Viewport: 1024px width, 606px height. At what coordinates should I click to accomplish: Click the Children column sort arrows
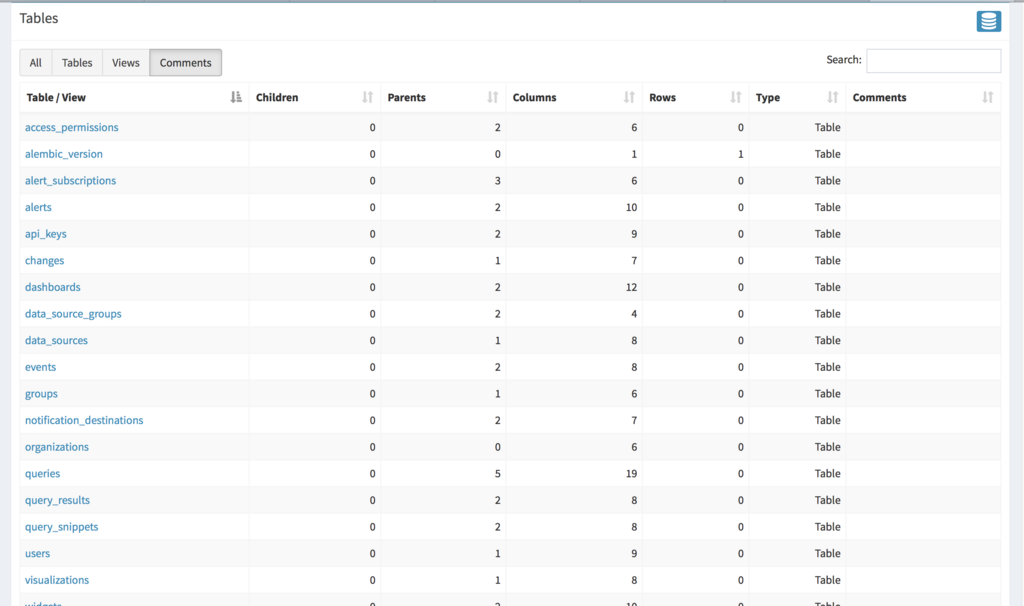(368, 97)
